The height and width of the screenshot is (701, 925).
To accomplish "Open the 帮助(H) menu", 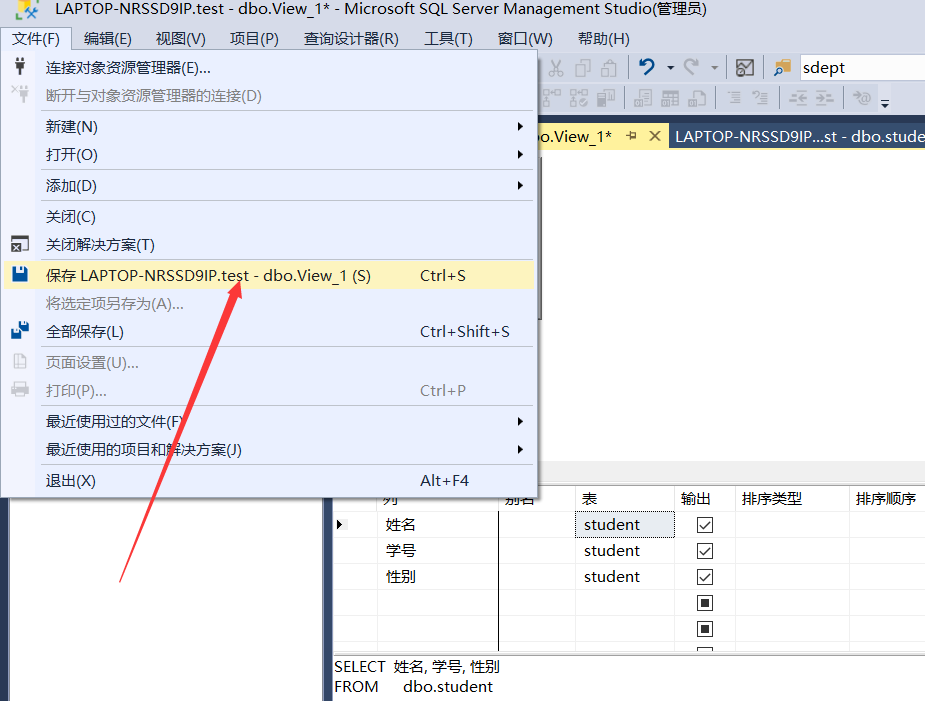I will click(x=603, y=39).
